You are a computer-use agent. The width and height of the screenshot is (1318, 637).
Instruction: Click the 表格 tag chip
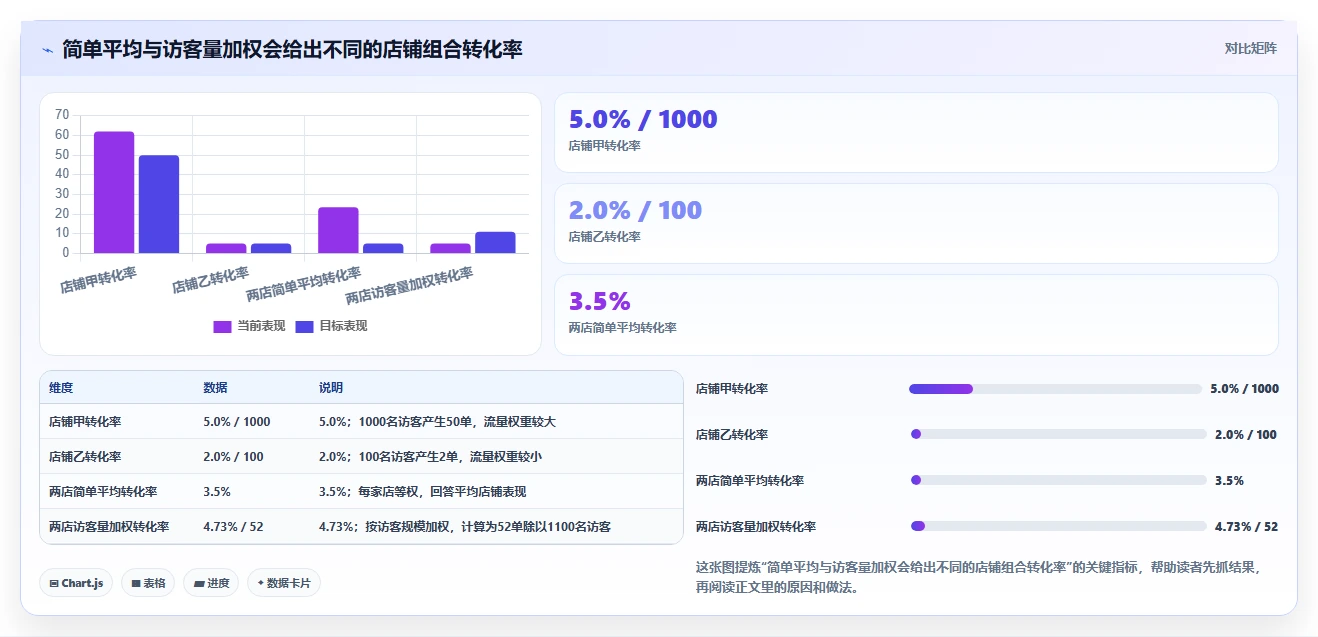pyautogui.click(x=148, y=583)
